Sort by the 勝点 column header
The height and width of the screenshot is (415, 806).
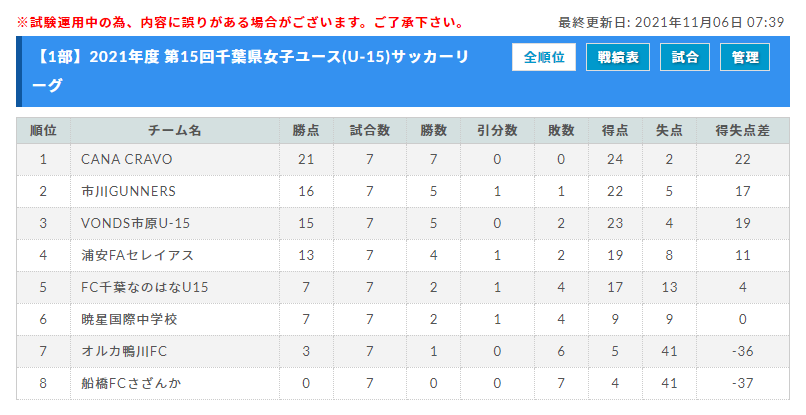[306, 131]
